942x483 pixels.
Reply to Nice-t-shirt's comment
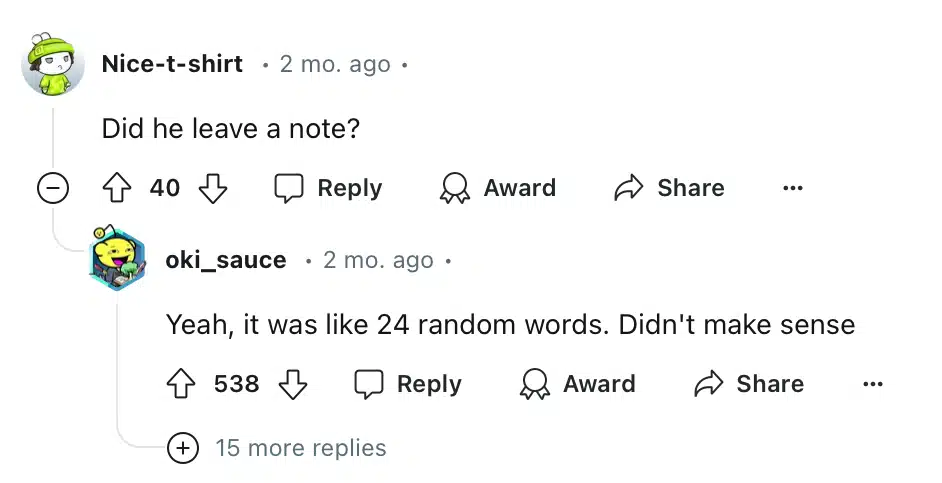click(327, 188)
